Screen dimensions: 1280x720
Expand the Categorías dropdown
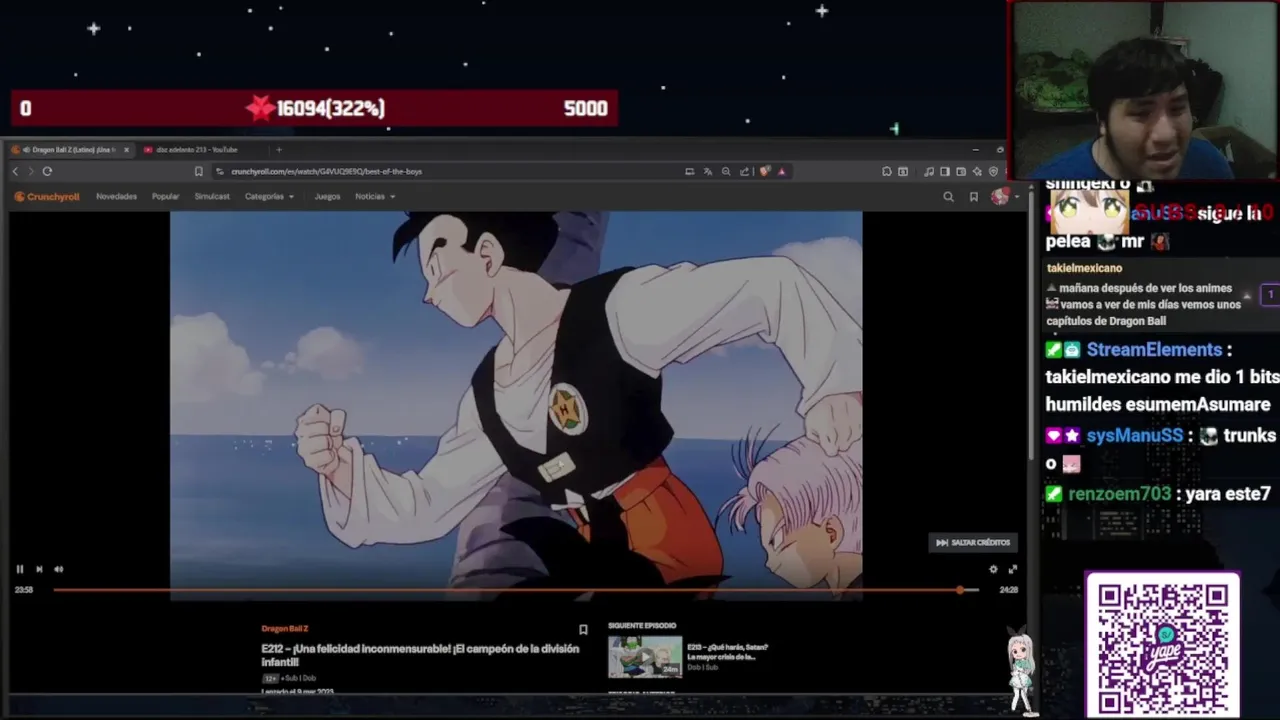[x=269, y=197]
